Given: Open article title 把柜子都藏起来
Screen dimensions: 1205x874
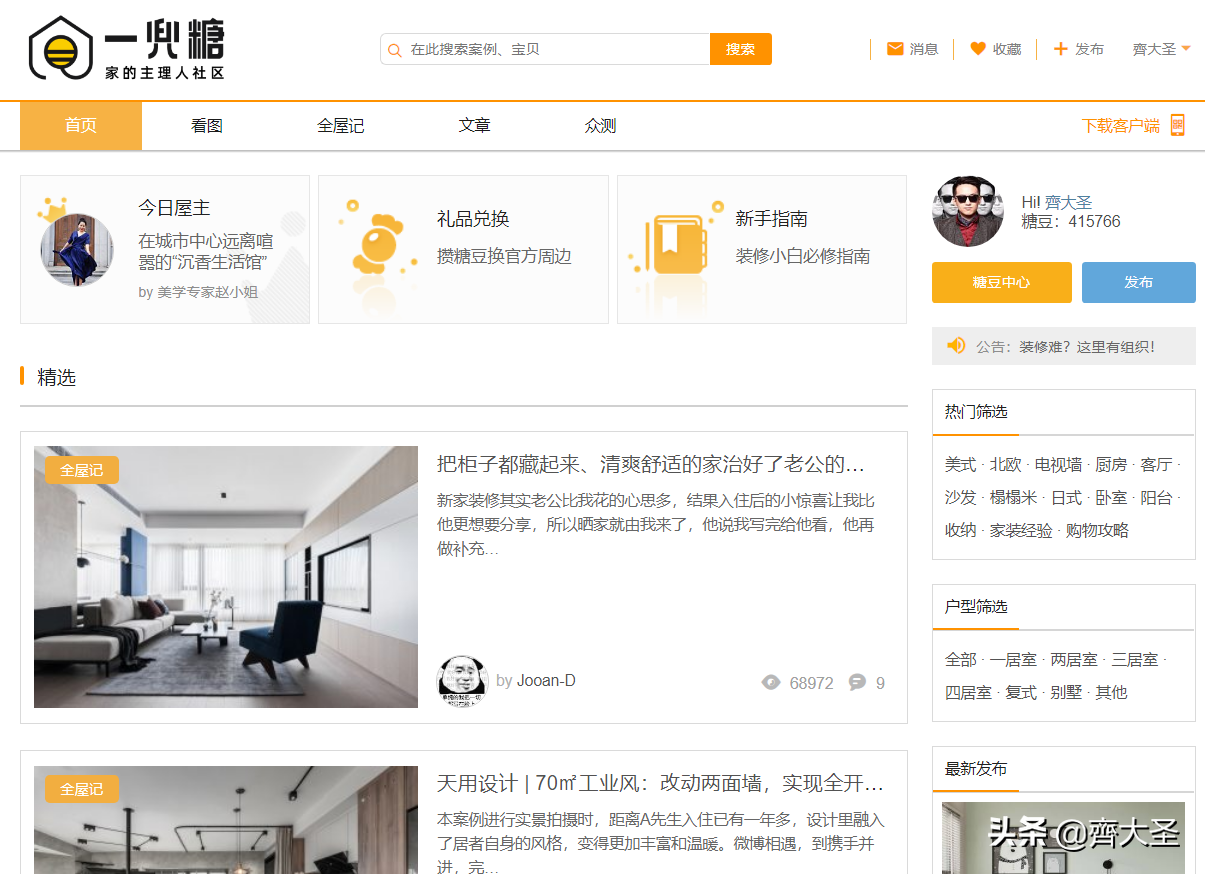Looking at the screenshot, I should point(651,464).
